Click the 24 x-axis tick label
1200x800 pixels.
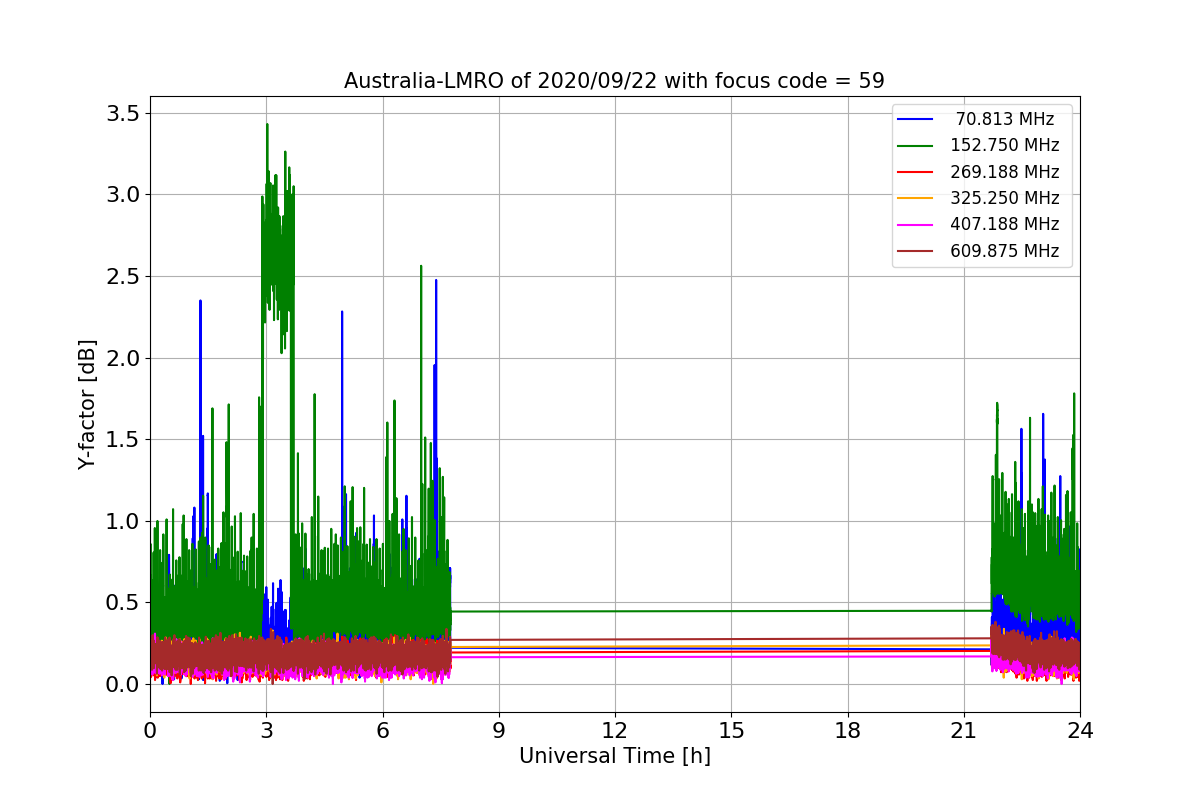[x=1080, y=731]
